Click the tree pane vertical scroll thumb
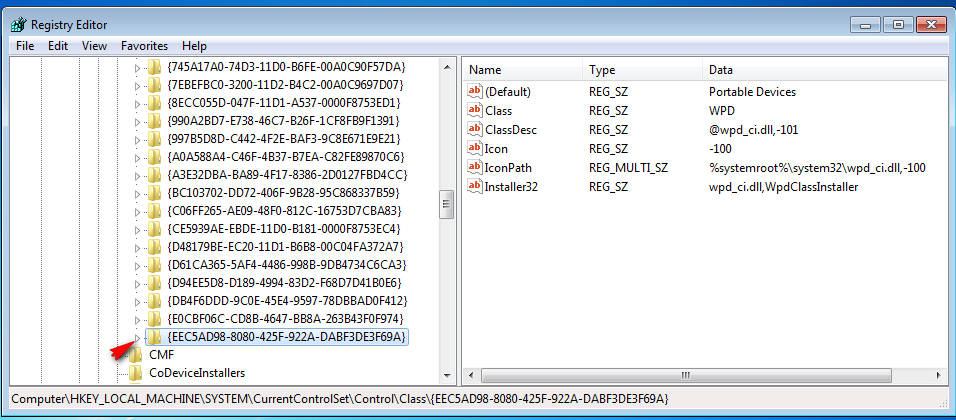The height and width of the screenshot is (420, 956). (x=447, y=204)
